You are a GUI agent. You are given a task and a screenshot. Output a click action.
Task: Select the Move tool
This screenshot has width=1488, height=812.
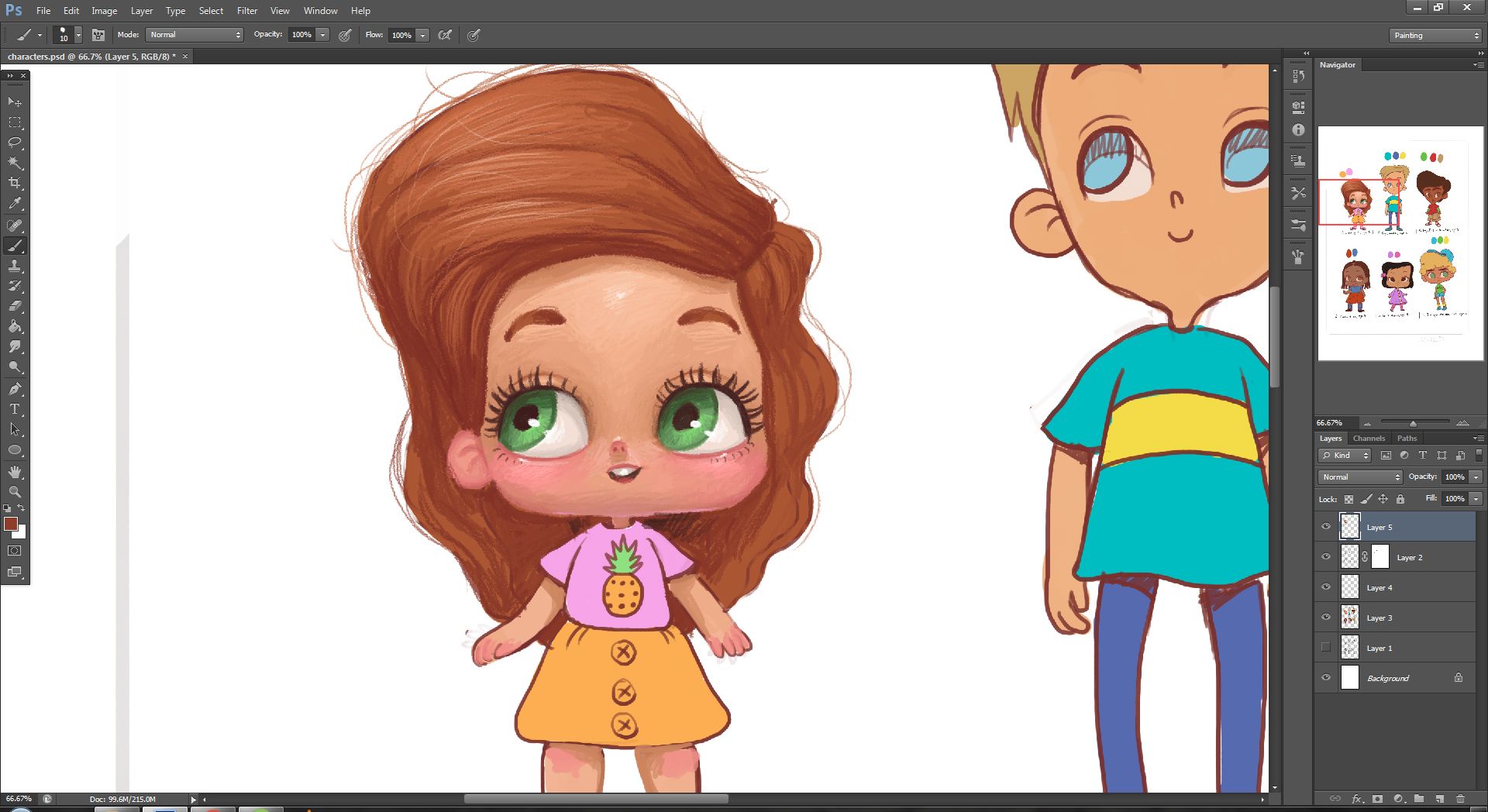click(x=15, y=101)
